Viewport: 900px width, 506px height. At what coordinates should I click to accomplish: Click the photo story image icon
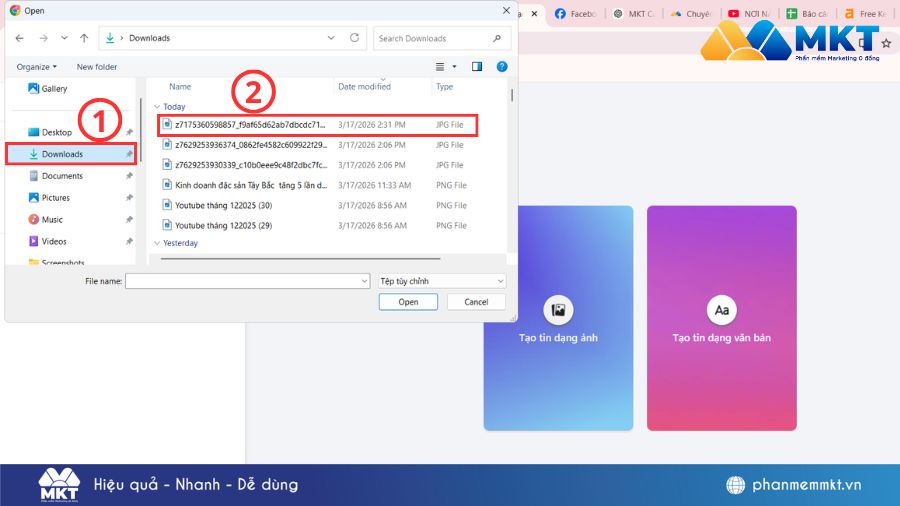(558, 310)
